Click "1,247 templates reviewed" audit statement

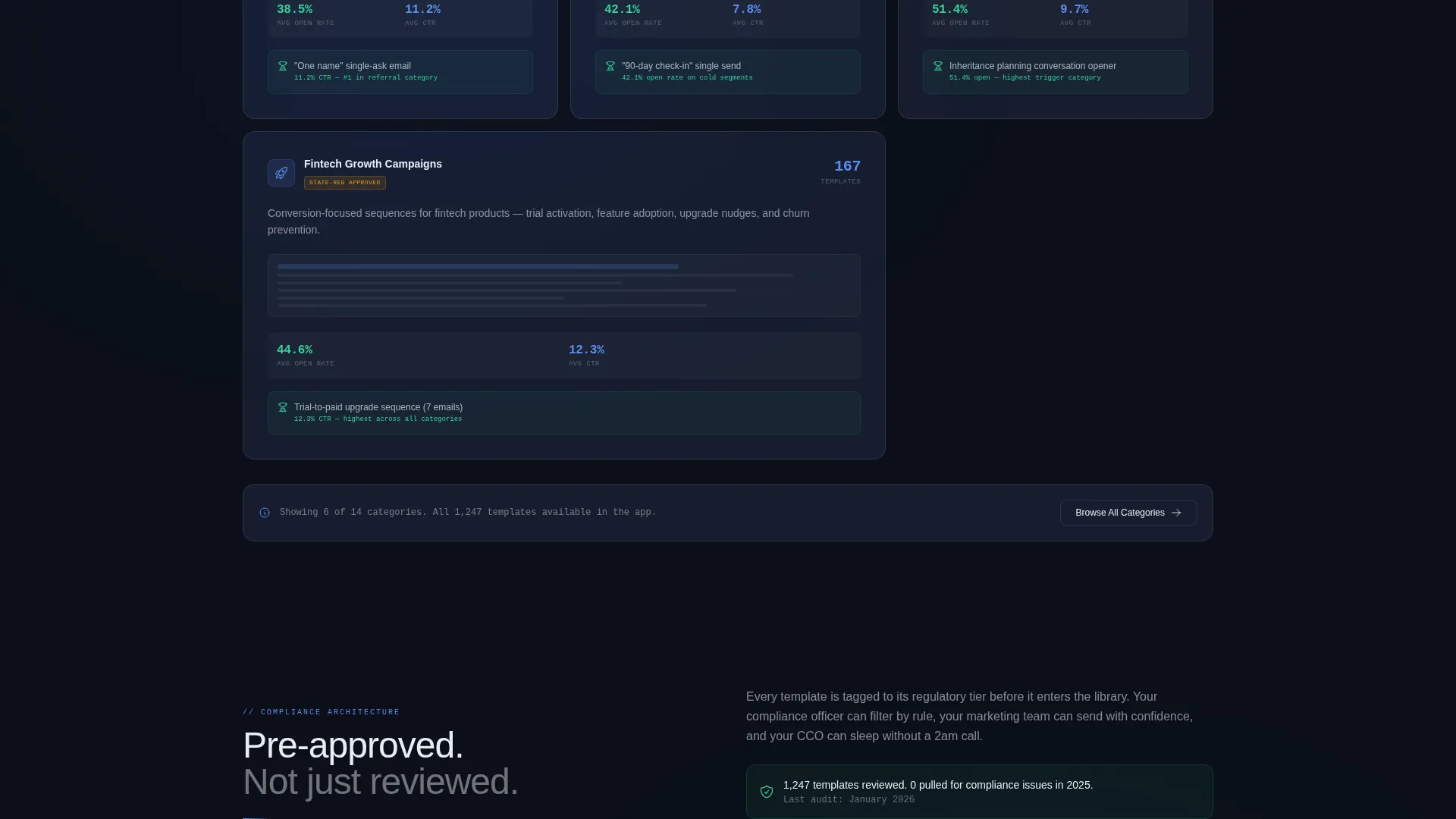tap(938, 785)
